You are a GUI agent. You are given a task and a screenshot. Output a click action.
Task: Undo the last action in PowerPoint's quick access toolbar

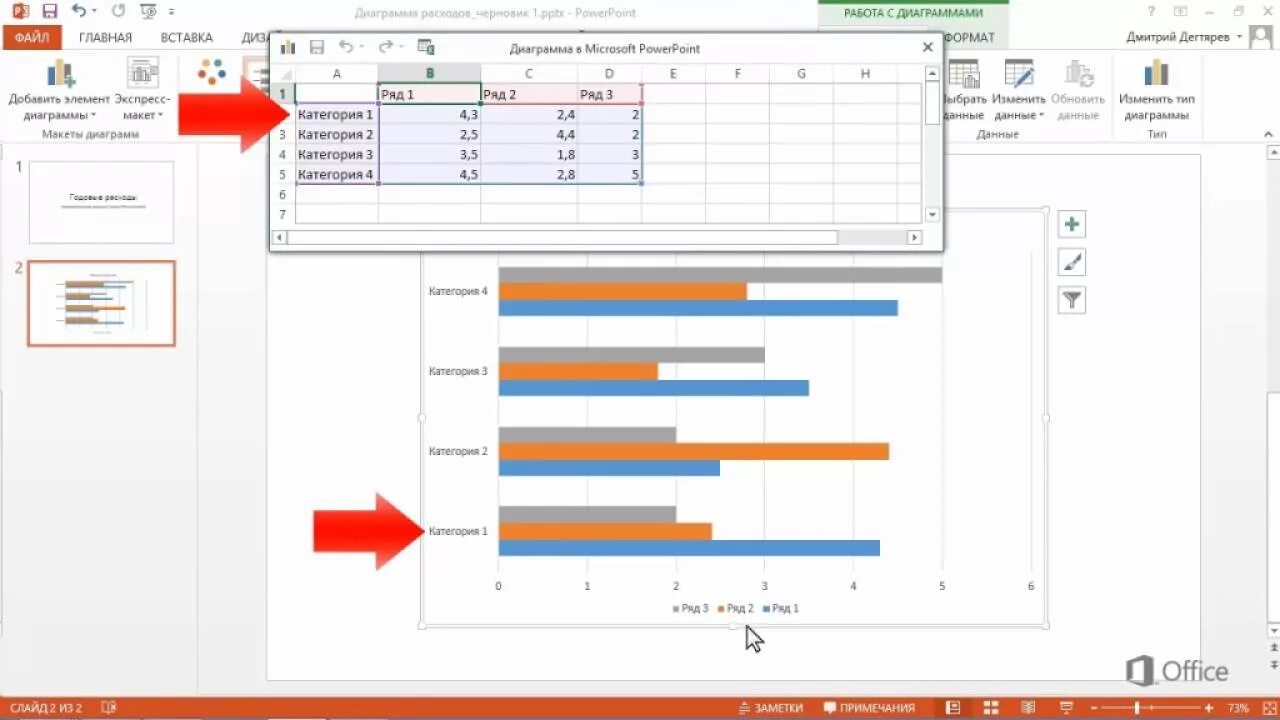coord(79,12)
